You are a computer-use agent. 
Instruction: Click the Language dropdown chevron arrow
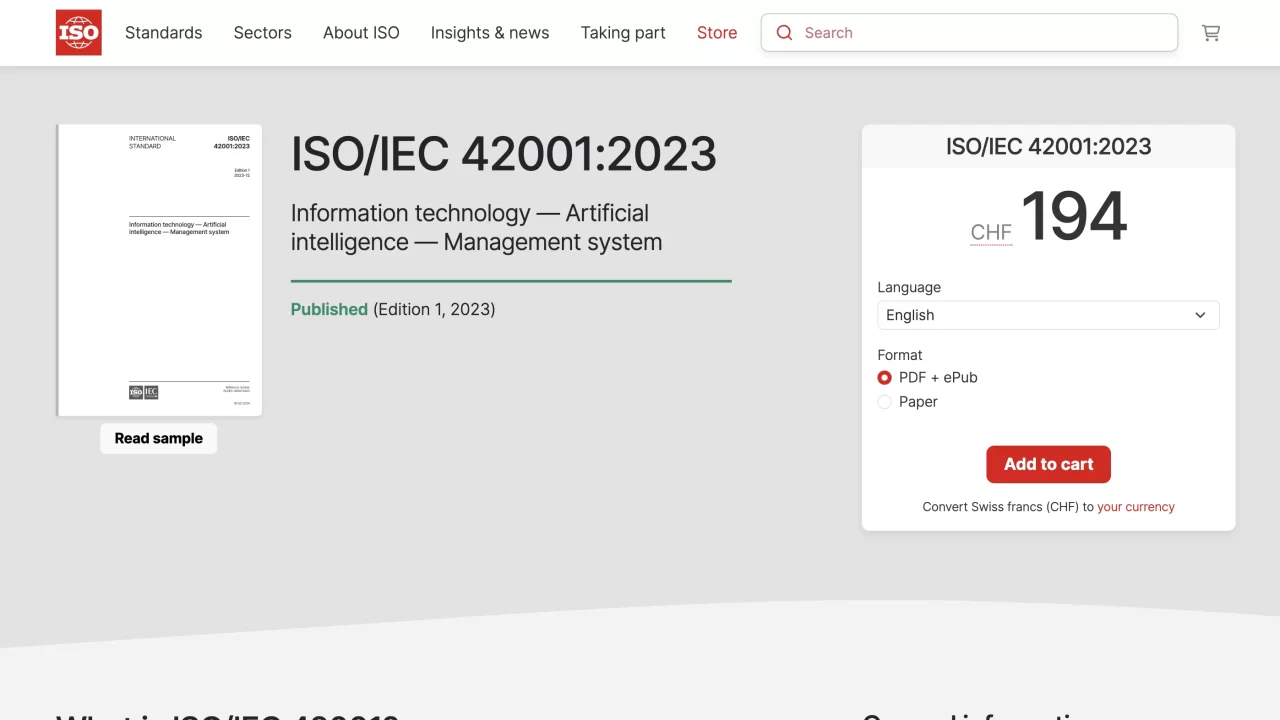[1200, 315]
